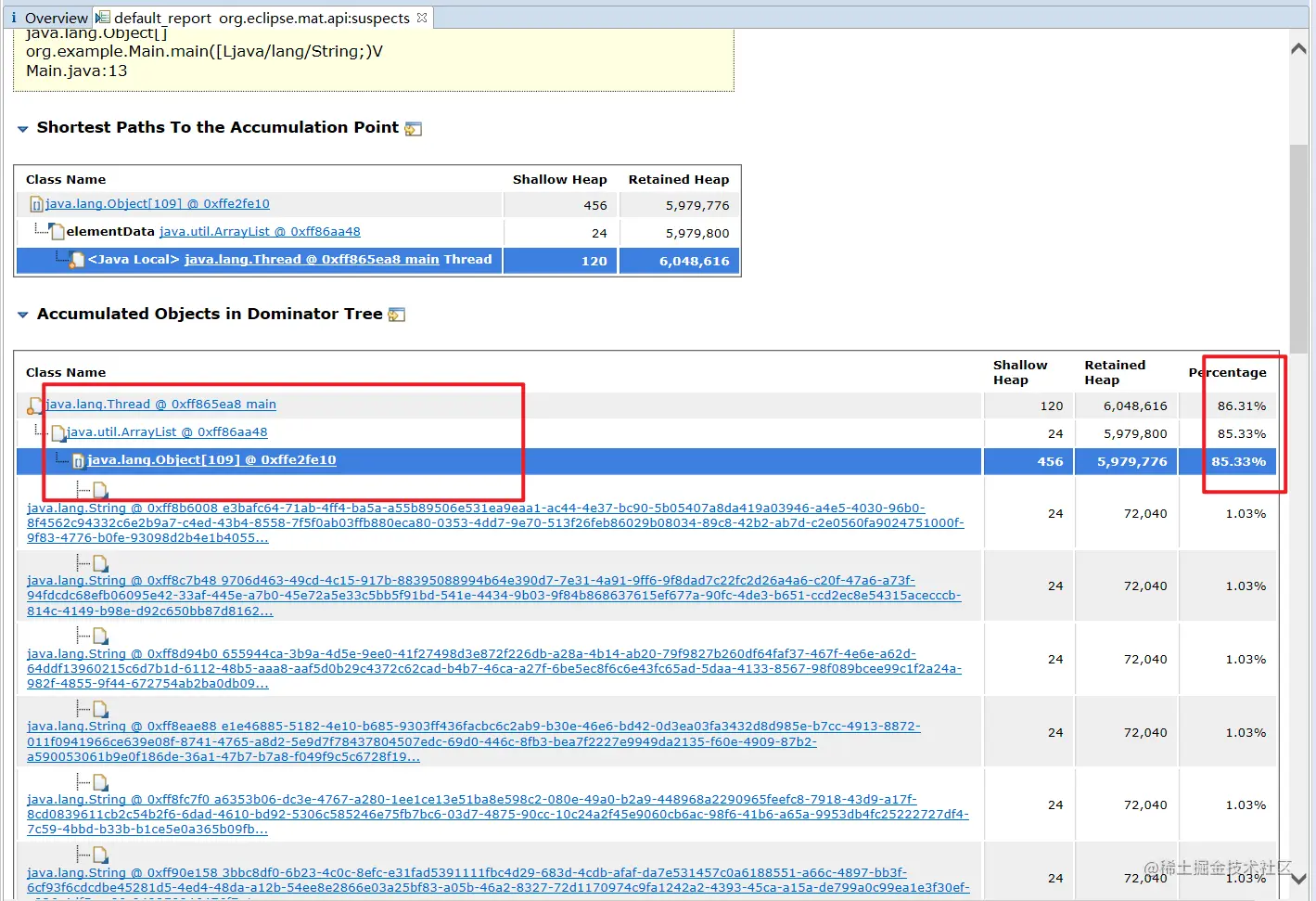The width and height of the screenshot is (1316, 901).
Task: Click 85.33% in the highlighted Object[109] row
Action: pyautogui.click(x=1238, y=462)
